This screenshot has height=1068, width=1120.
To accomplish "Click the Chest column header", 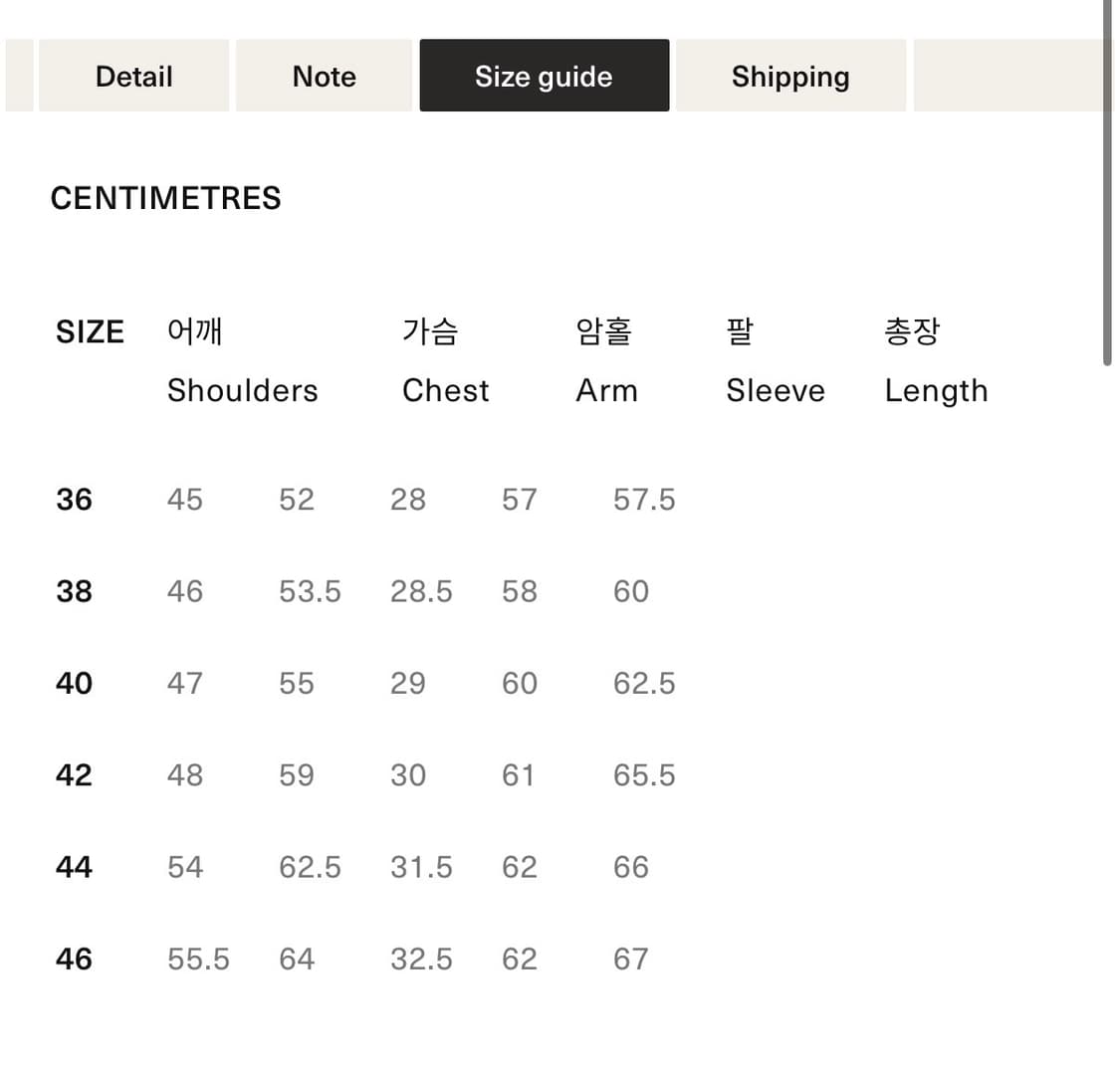I will click(445, 390).
